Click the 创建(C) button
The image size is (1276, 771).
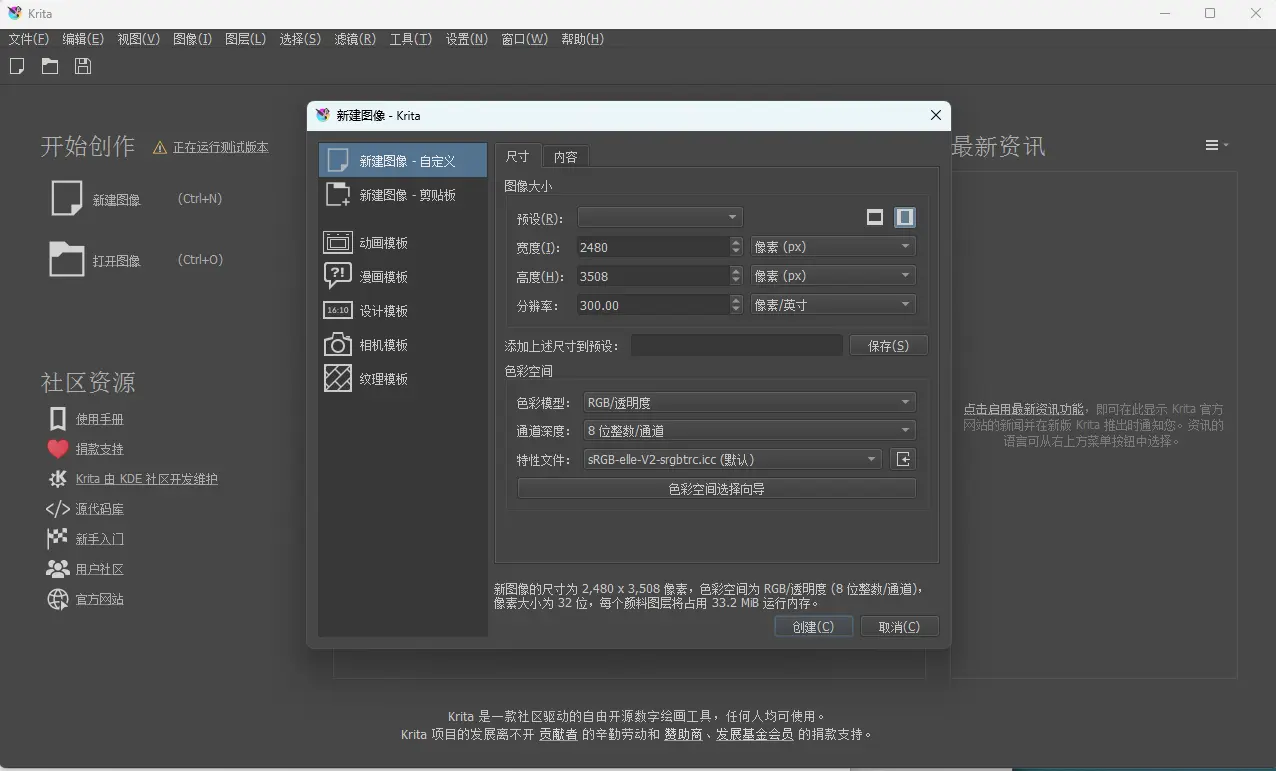click(x=813, y=626)
